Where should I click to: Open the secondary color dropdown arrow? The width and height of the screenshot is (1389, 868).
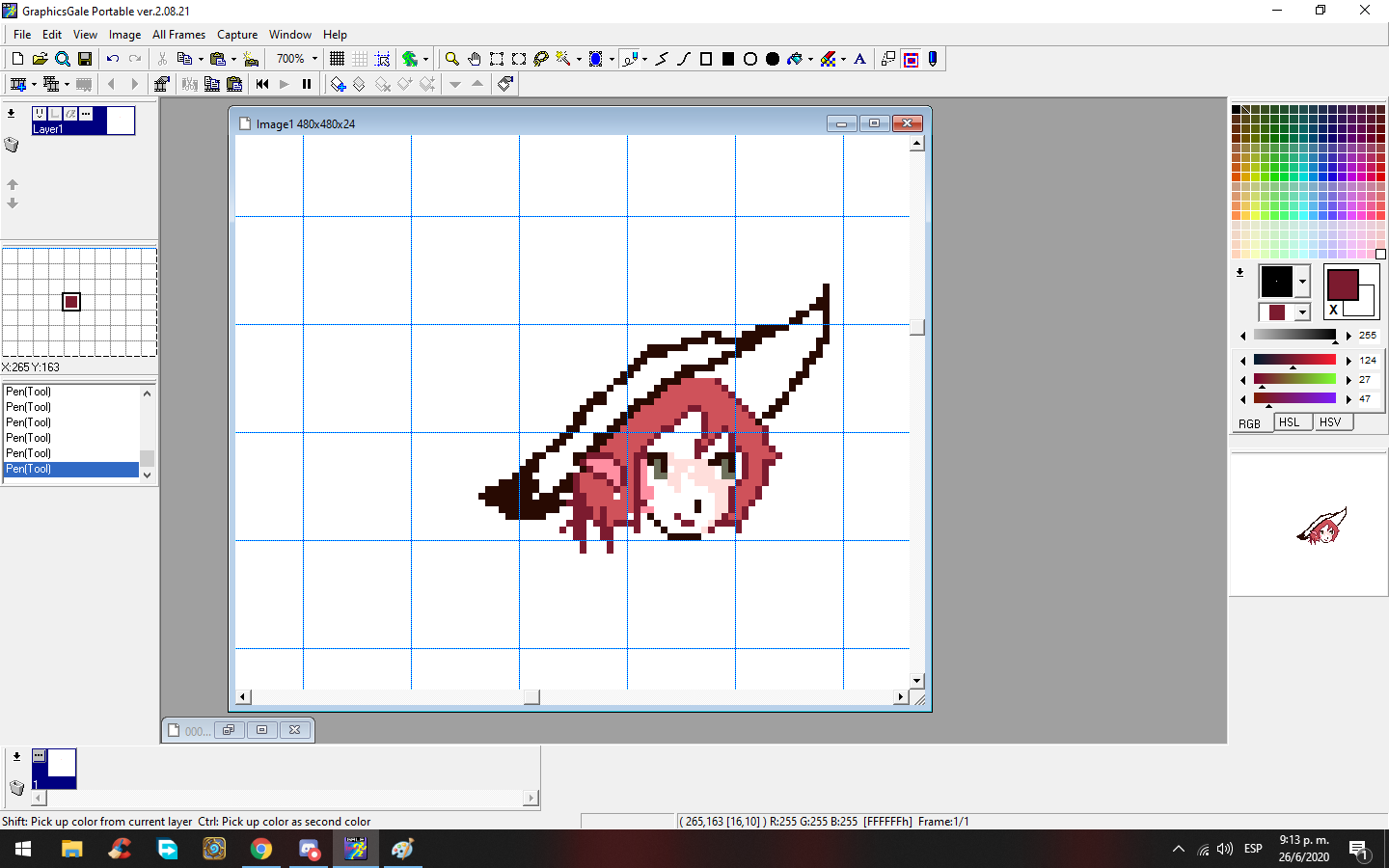[x=1302, y=312]
